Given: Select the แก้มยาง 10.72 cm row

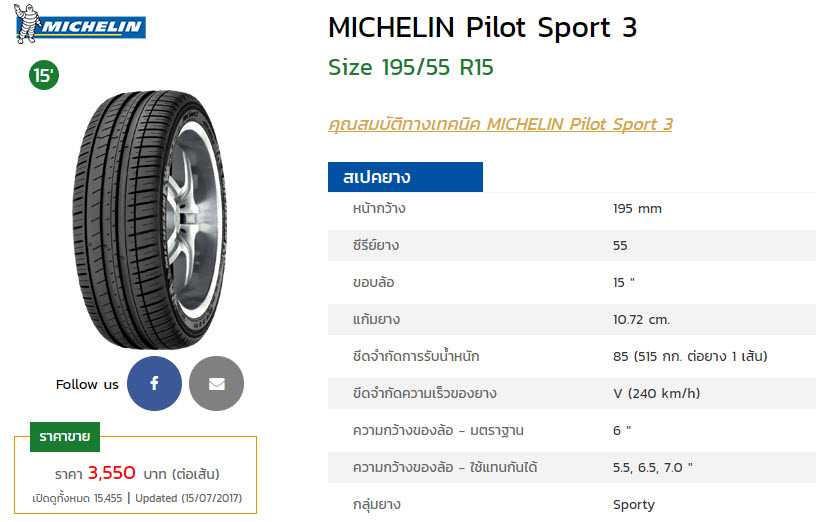Looking at the screenshot, I should [x=572, y=319].
